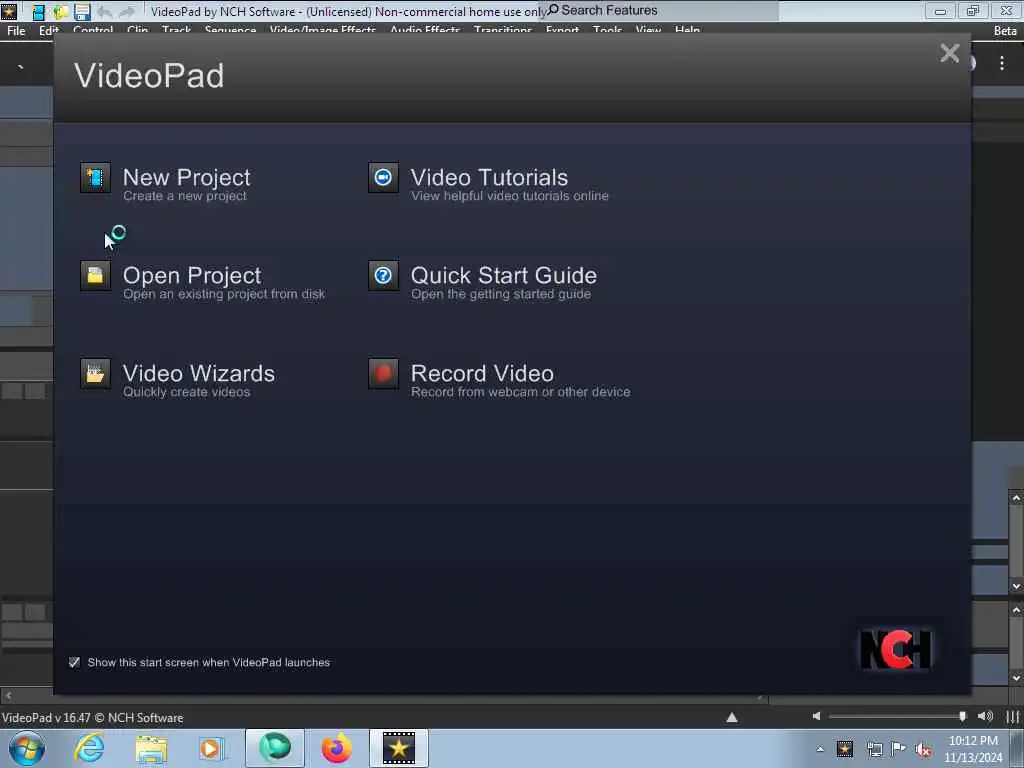Click the Action Center flag icon
Viewport: 1024px width, 768px height.
pos(899,749)
